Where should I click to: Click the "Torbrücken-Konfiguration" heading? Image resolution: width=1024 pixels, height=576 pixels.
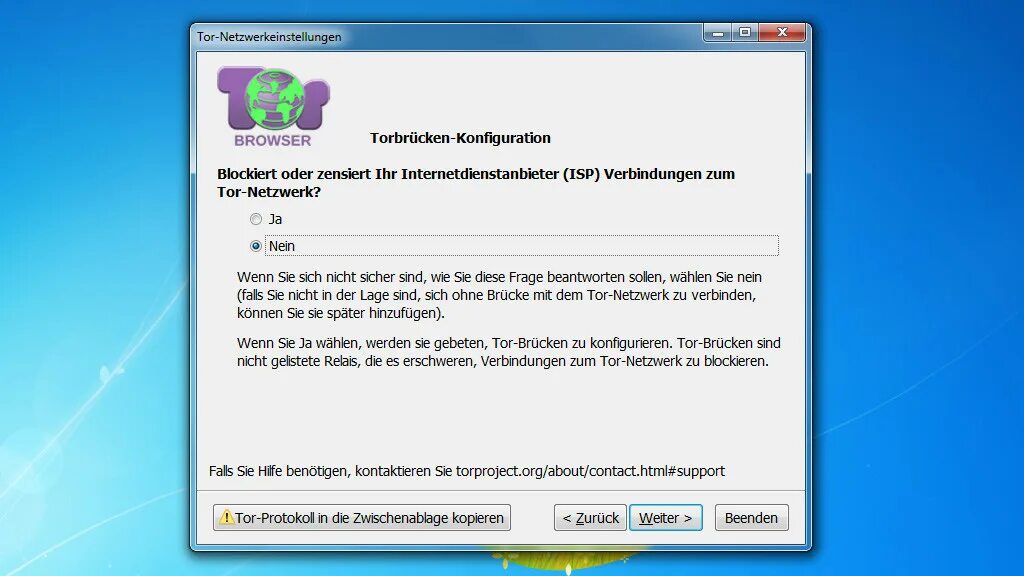[460, 138]
